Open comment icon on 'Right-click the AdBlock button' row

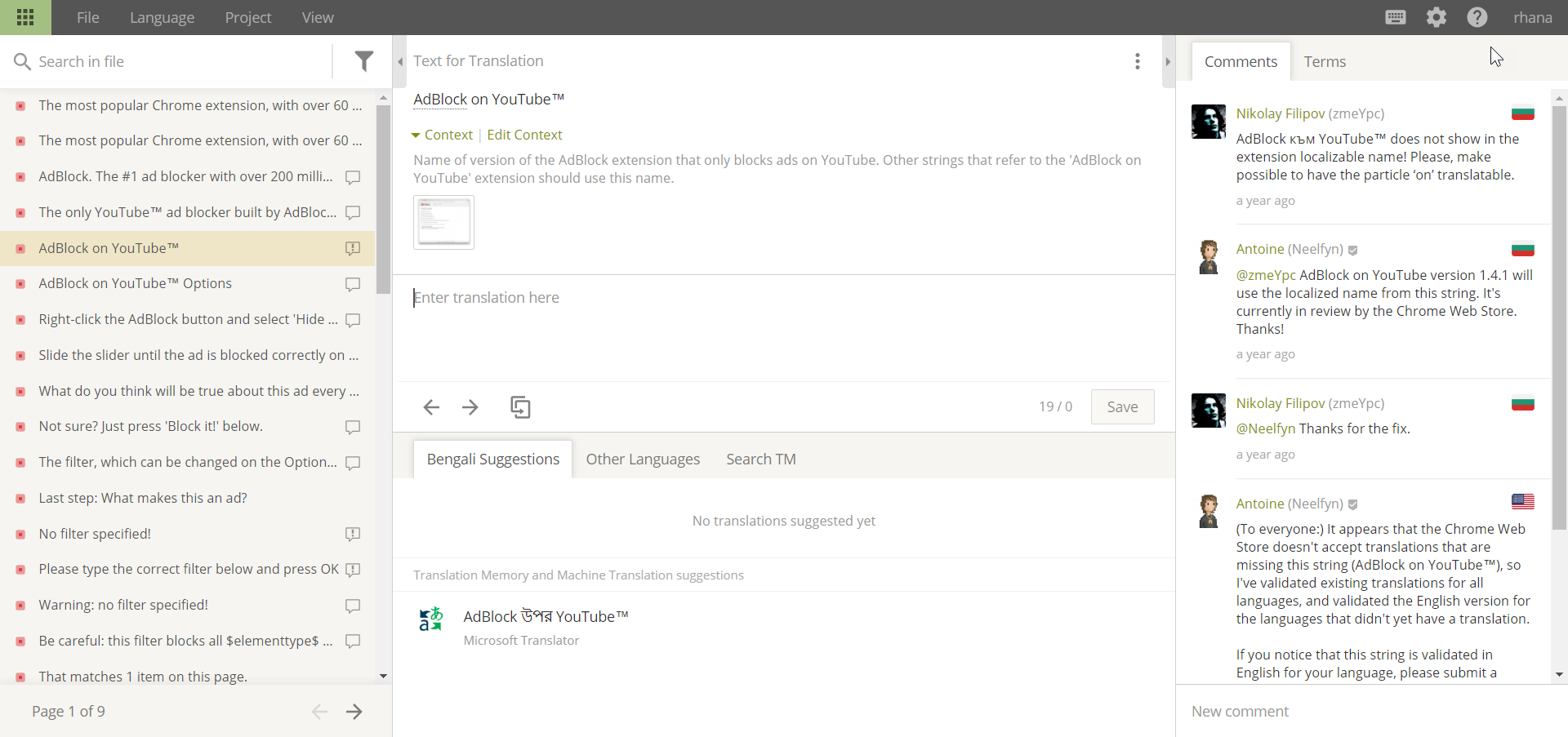click(353, 320)
